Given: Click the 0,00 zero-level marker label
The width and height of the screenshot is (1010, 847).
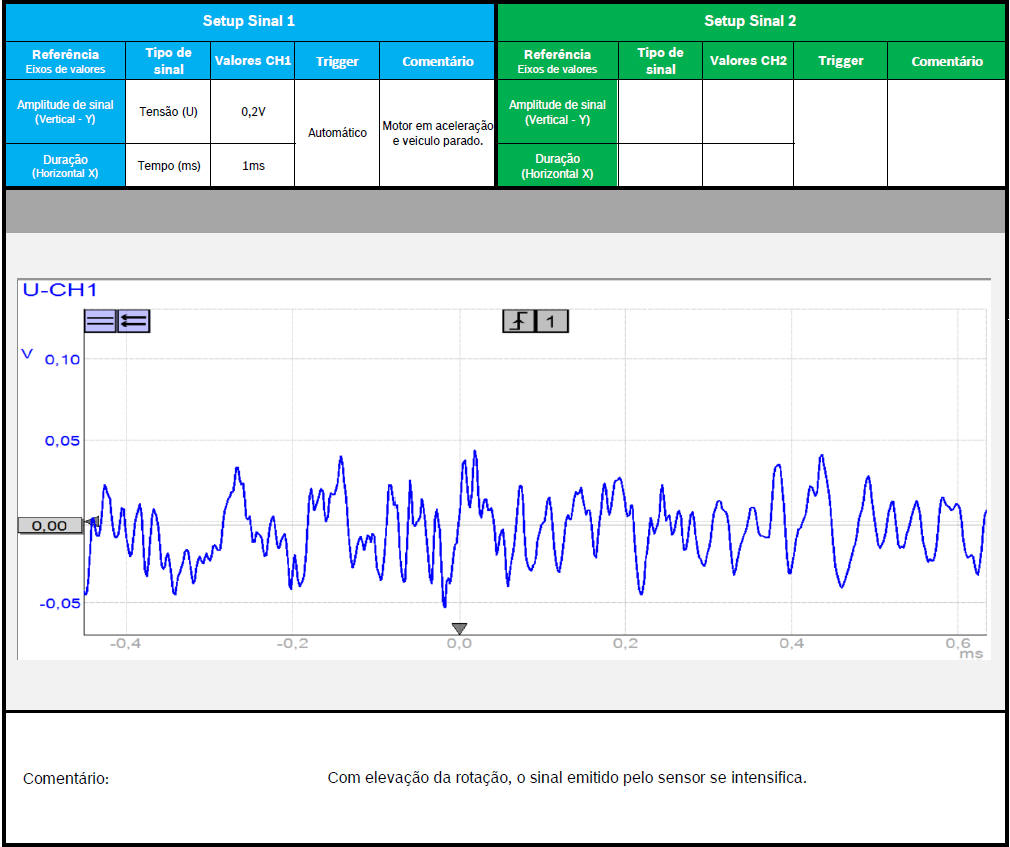Looking at the screenshot, I should [x=50, y=525].
